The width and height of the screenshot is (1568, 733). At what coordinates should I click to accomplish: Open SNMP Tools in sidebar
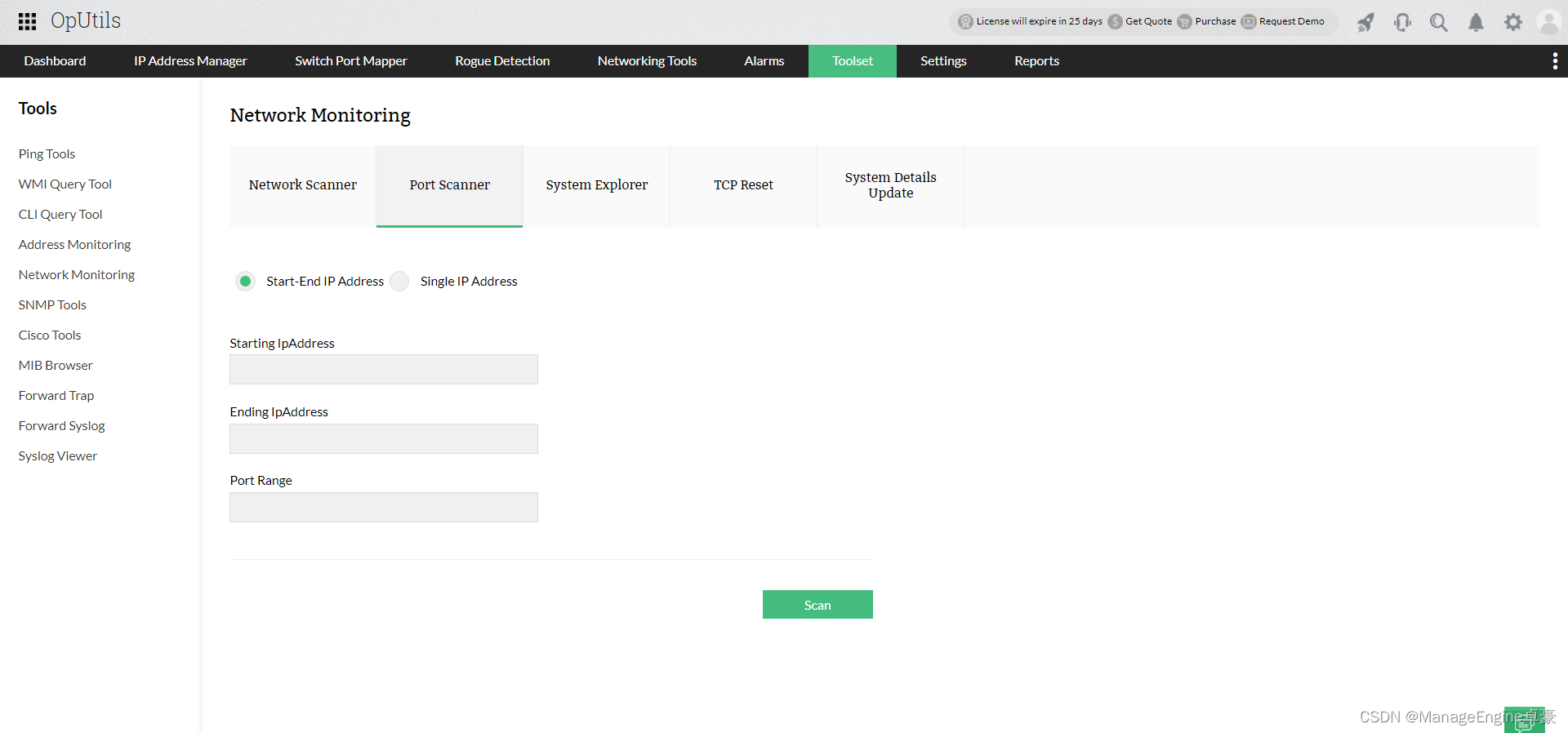(52, 305)
